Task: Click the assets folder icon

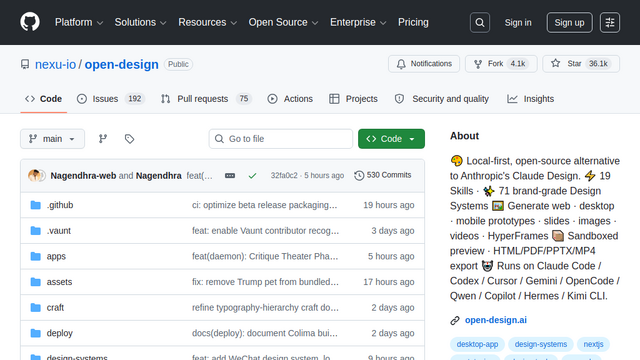Action: coord(36,282)
